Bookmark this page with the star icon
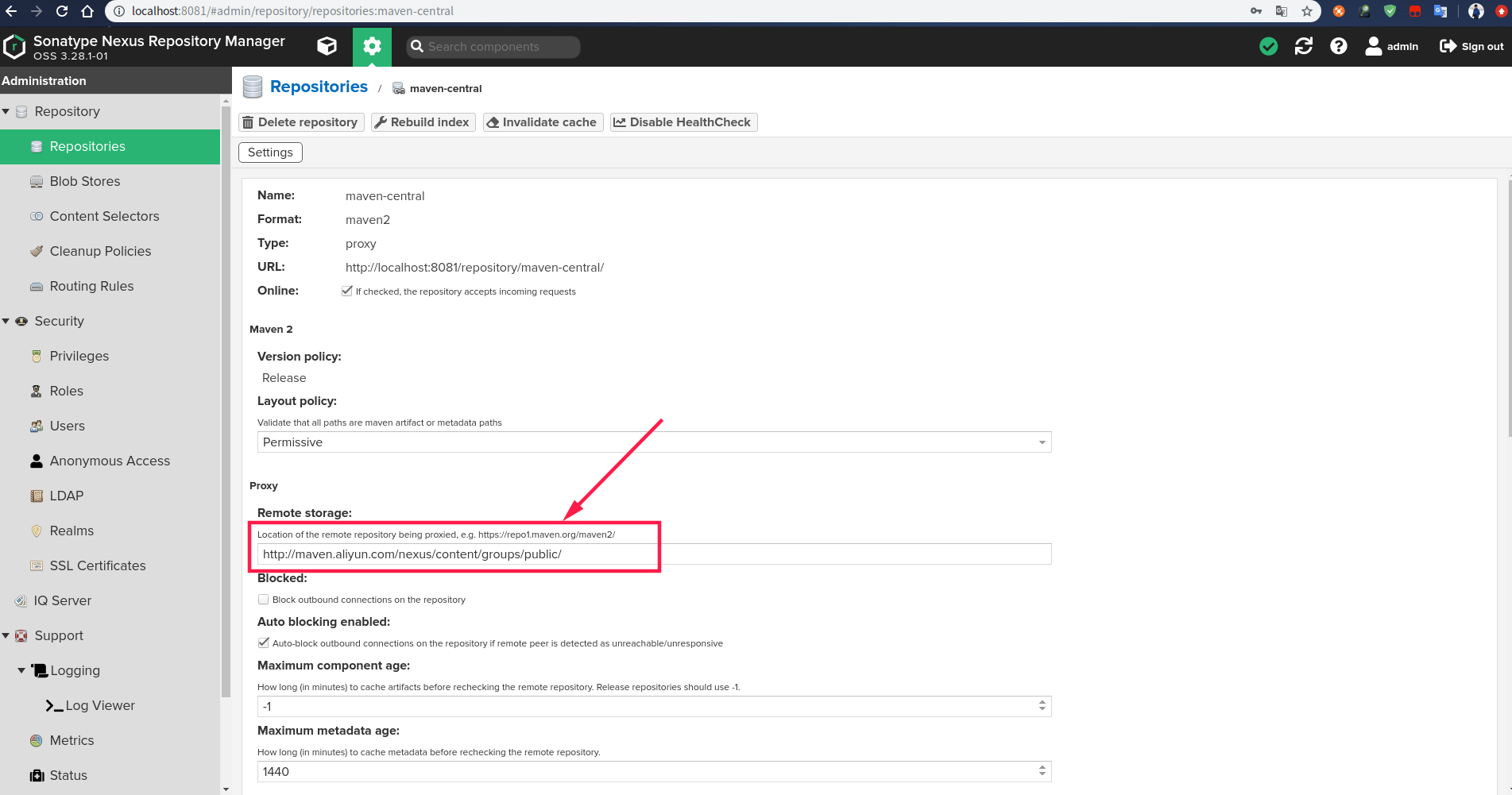This screenshot has height=795, width=1512. [x=1307, y=11]
